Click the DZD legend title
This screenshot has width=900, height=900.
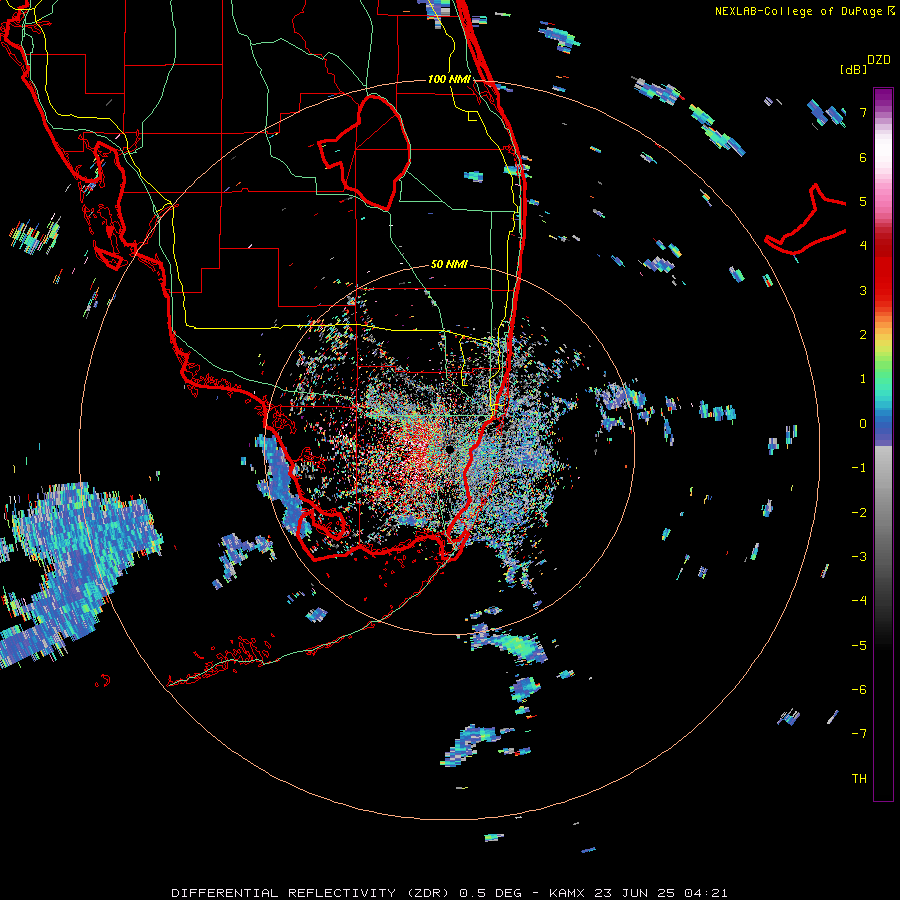[879, 60]
